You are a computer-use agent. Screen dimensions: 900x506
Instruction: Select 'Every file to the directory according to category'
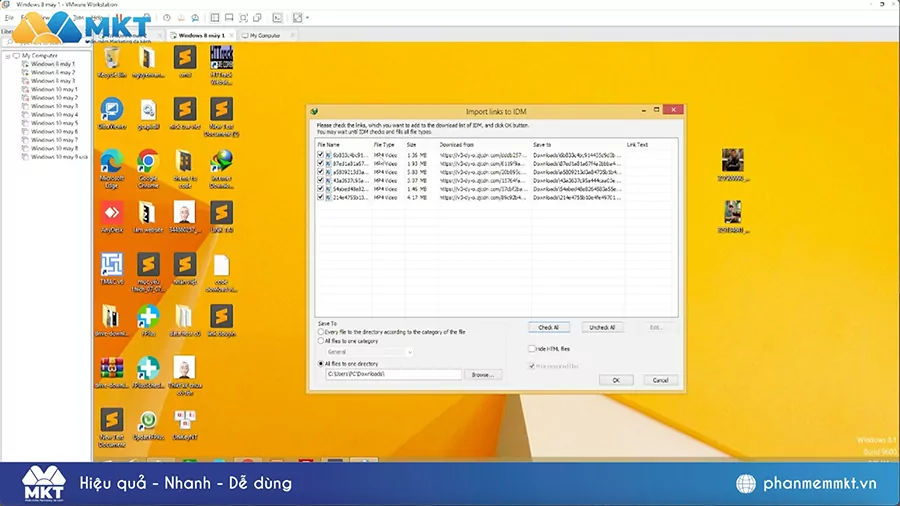coord(321,332)
